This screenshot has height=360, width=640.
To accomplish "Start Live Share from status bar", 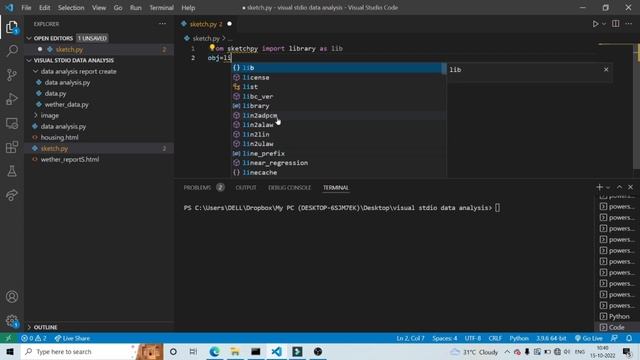I will 72,338.
